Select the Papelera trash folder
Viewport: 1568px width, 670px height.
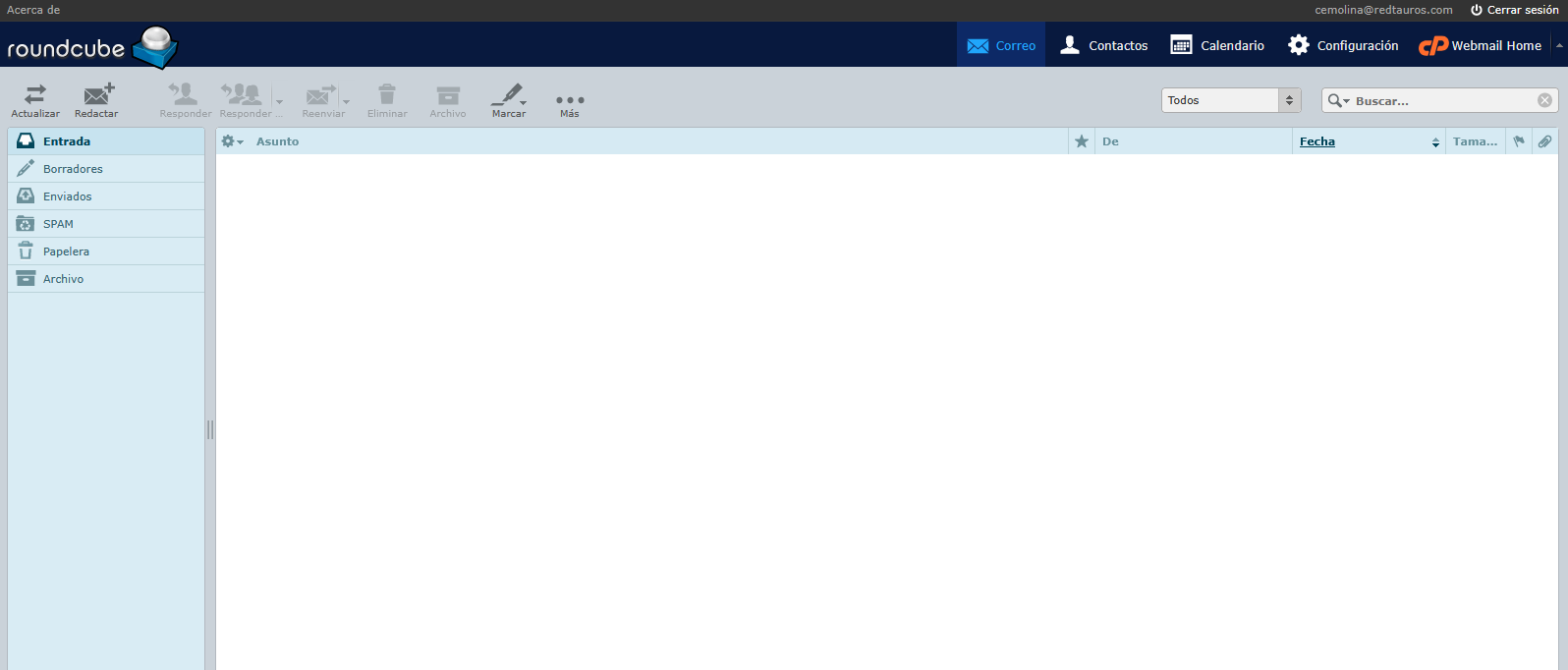coord(66,251)
